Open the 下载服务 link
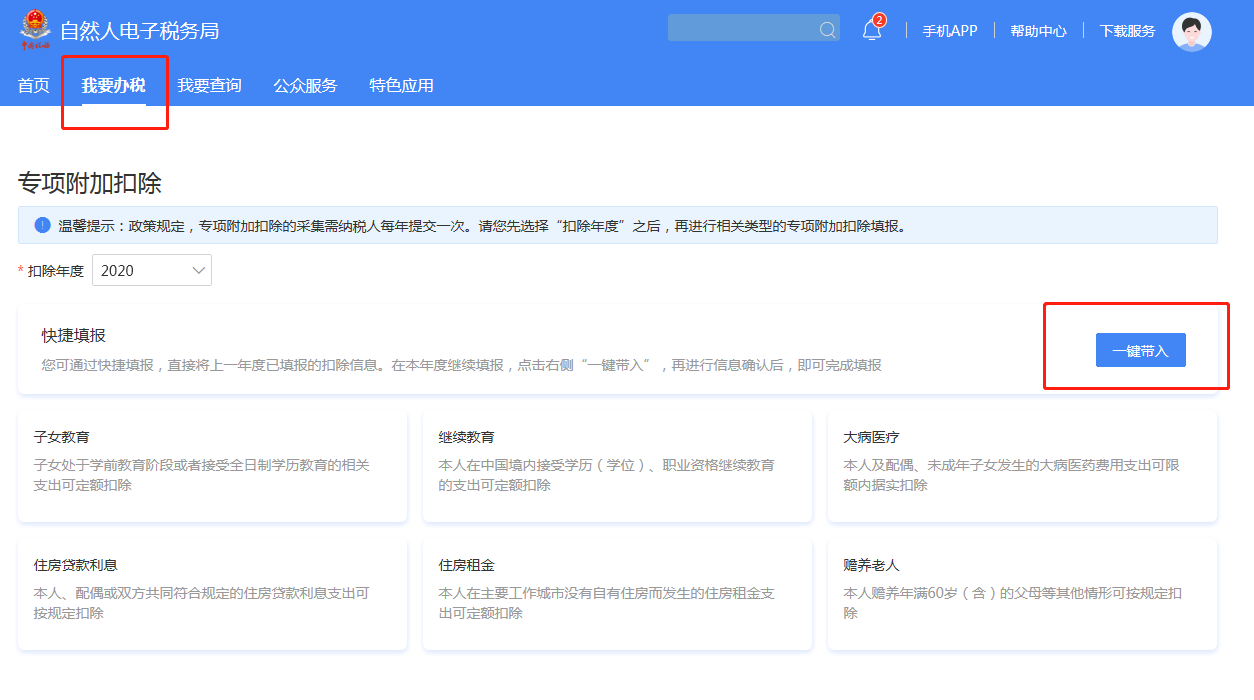Viewport: 1254px width, 700px height. (x=1127, y=31)
